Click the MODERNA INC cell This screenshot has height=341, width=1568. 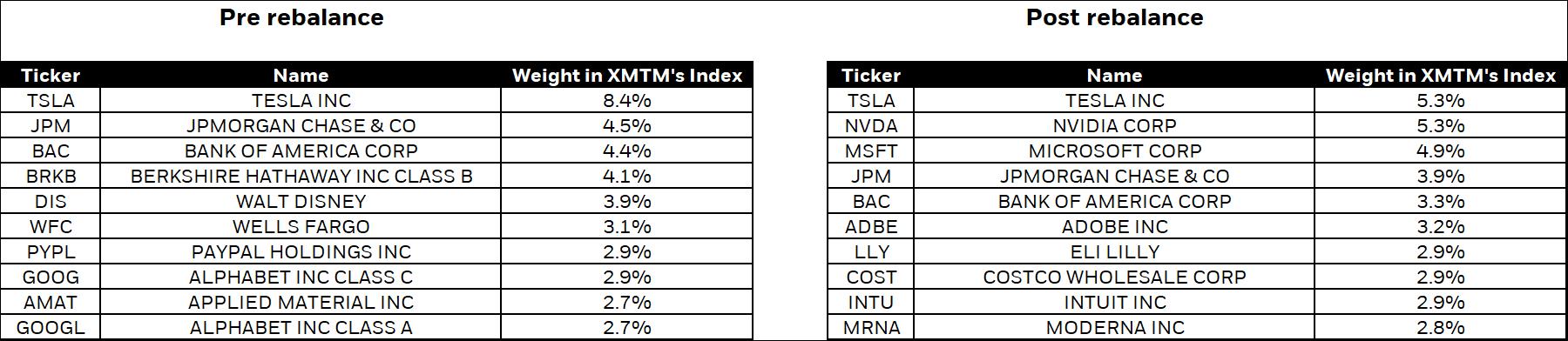[1114, 327]
